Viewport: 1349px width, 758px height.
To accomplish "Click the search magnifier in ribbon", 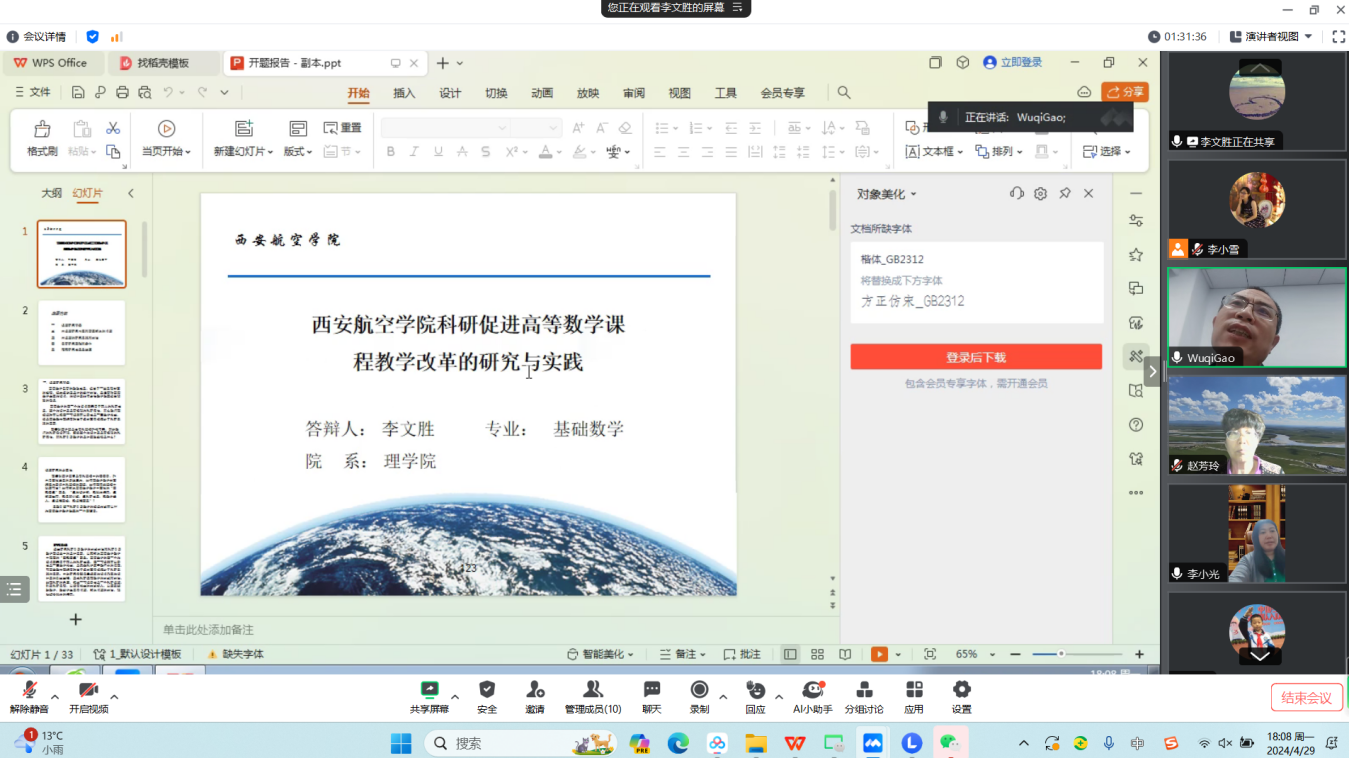I will 844,93.
